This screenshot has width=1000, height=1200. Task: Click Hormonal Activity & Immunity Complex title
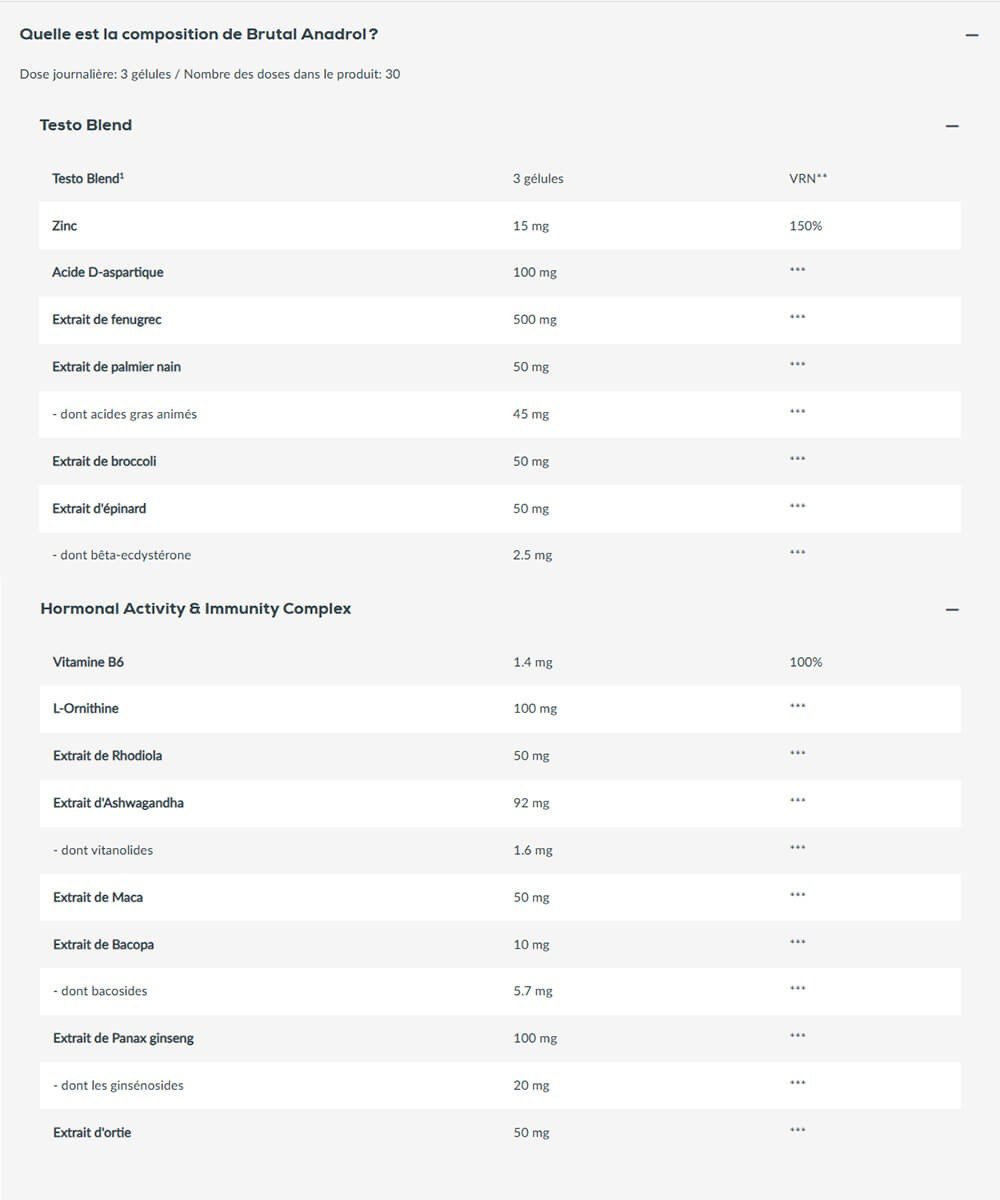[196, 608]
